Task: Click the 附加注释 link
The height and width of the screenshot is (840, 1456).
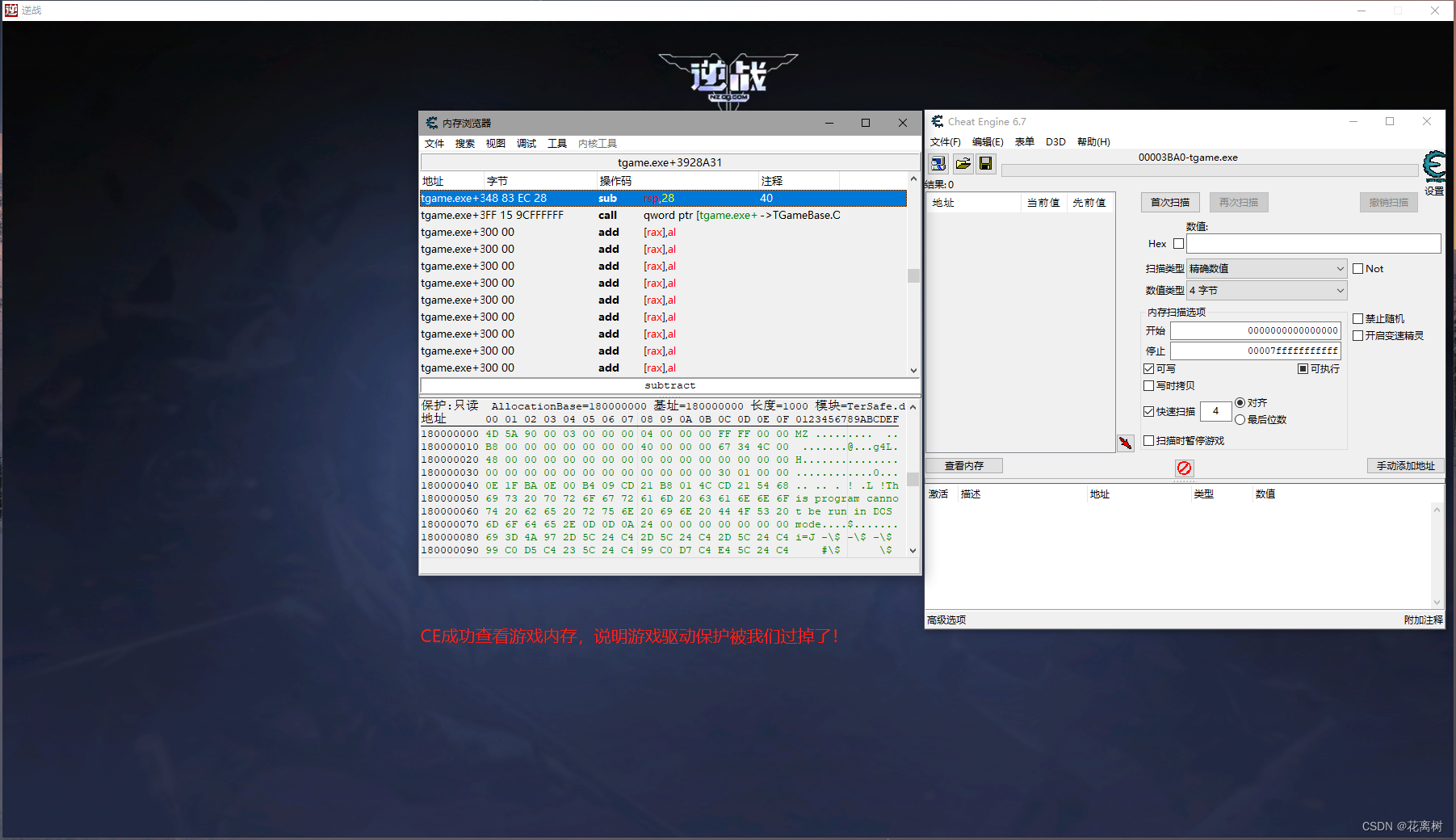Action: (x=1423, y=620)
